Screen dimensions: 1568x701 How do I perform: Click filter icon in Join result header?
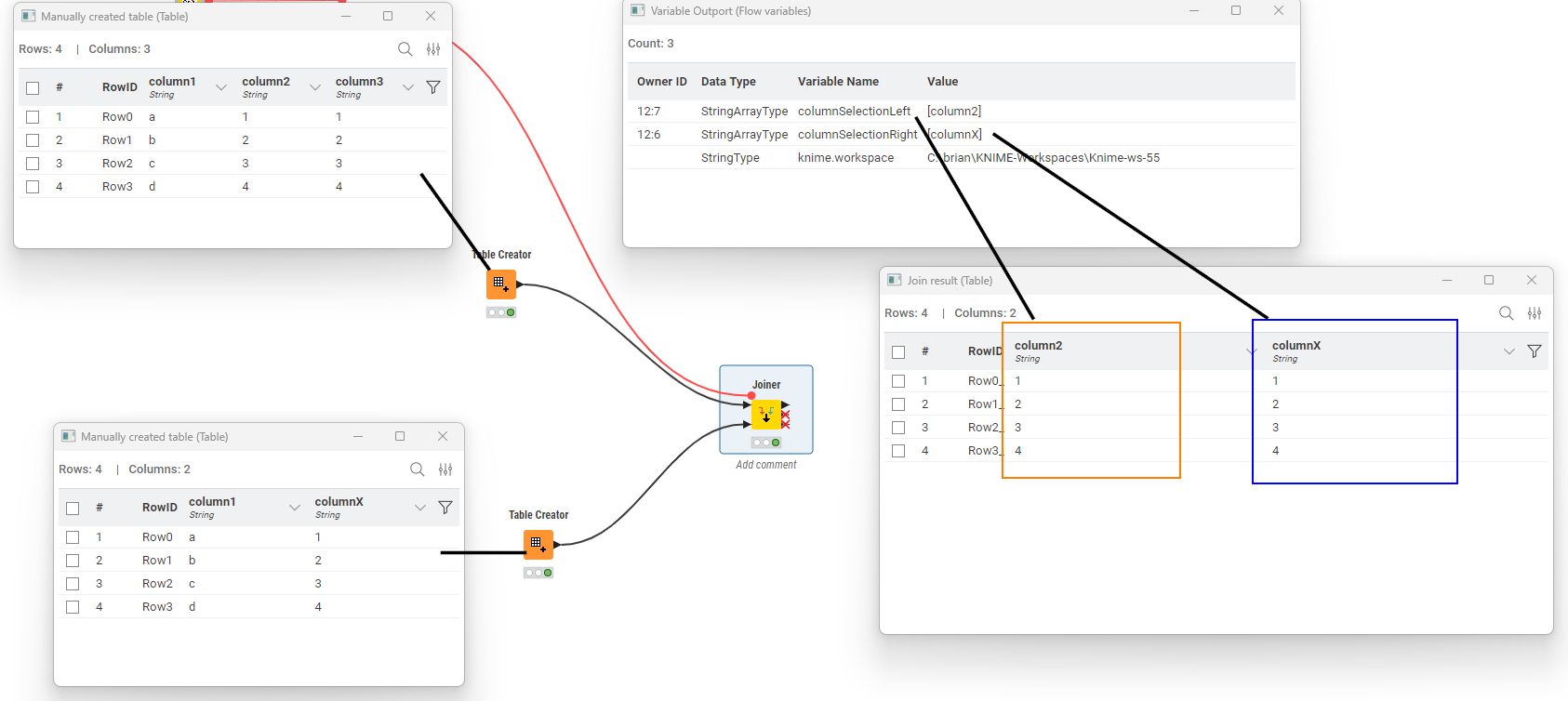tap(1535, 351)
